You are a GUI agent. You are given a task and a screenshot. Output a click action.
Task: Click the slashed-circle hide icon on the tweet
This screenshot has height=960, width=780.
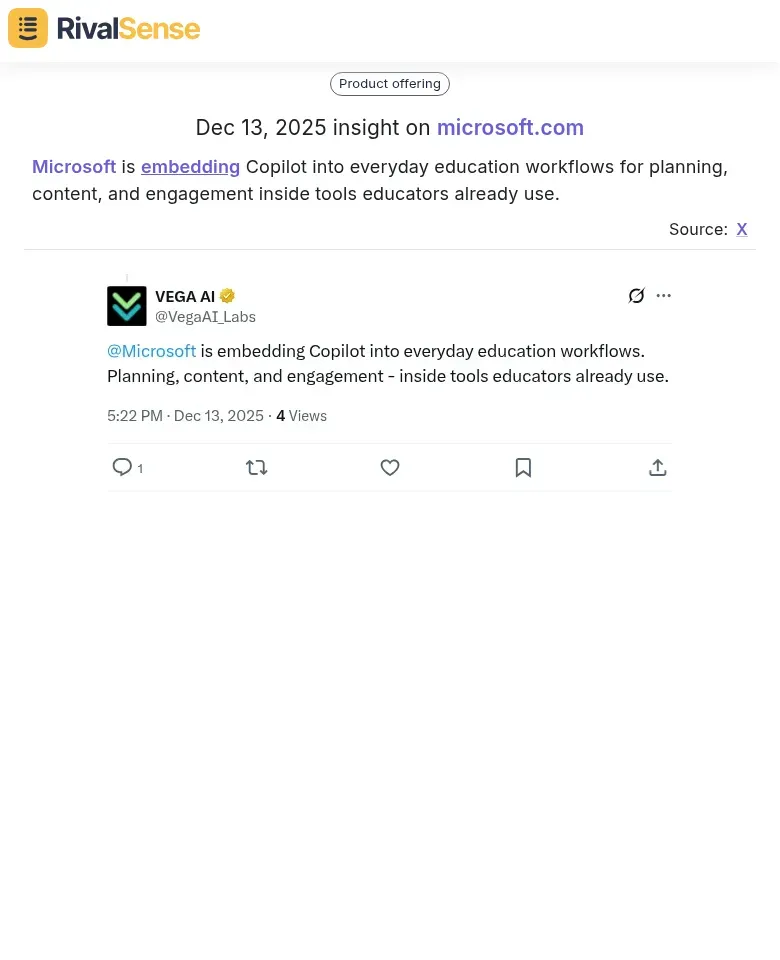[636, 295]
